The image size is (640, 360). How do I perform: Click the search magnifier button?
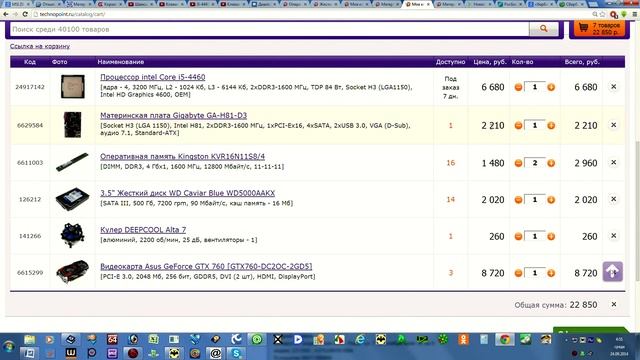point(544,29)
